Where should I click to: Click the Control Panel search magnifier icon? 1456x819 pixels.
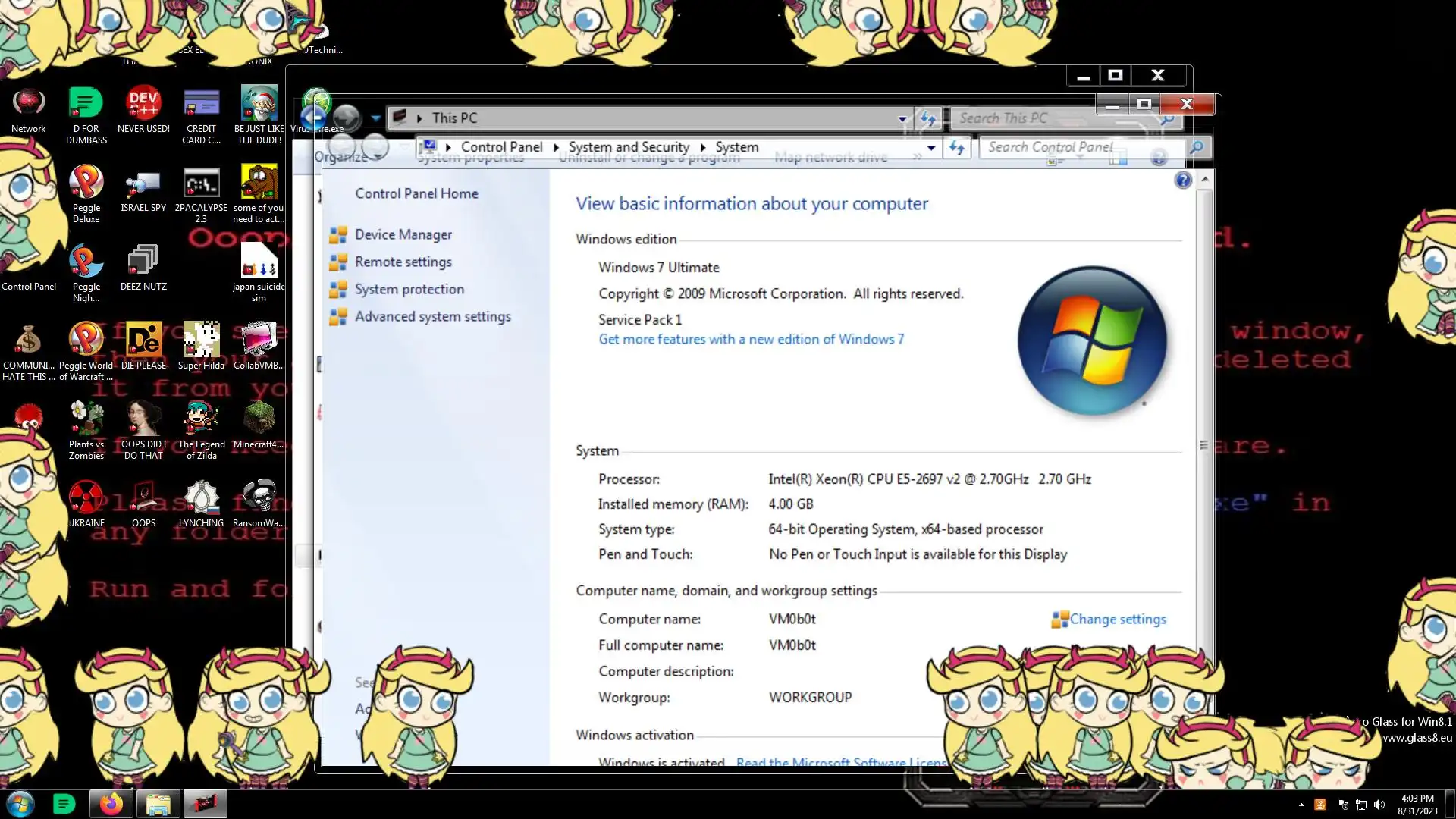coord(1196,147)
